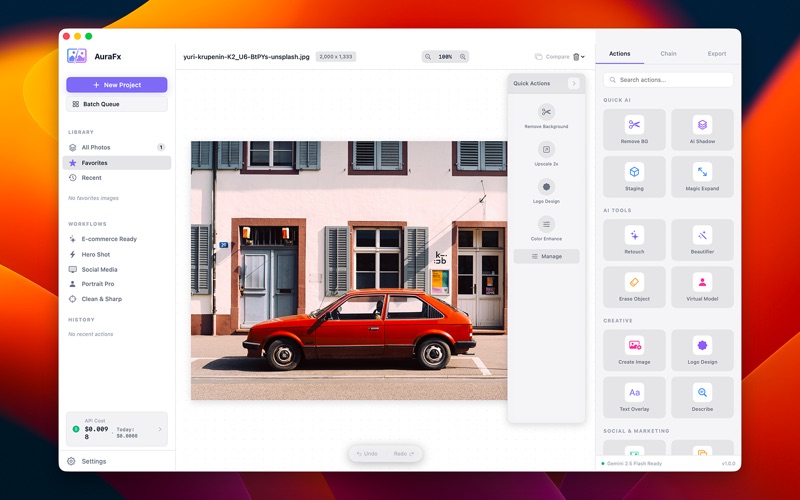Click the photo count badge on All Photos

pos(161,147)
